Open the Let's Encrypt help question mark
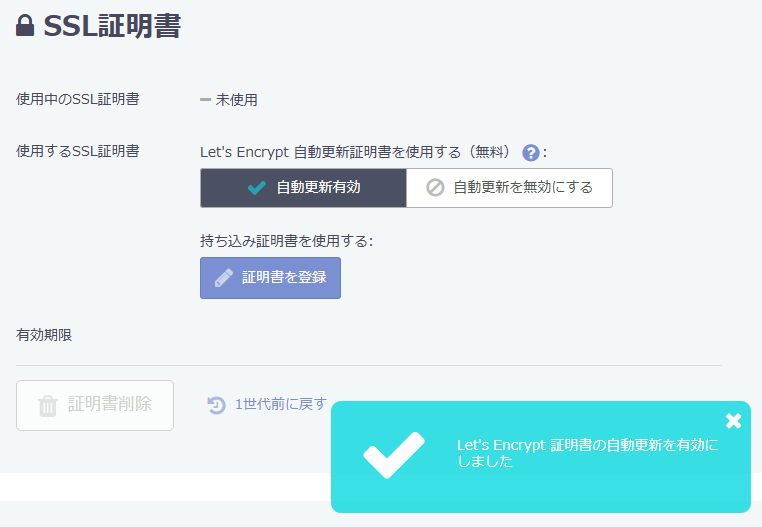Image resolution: width=762 pixels, height=527 pixels. (x=531, y=153)
